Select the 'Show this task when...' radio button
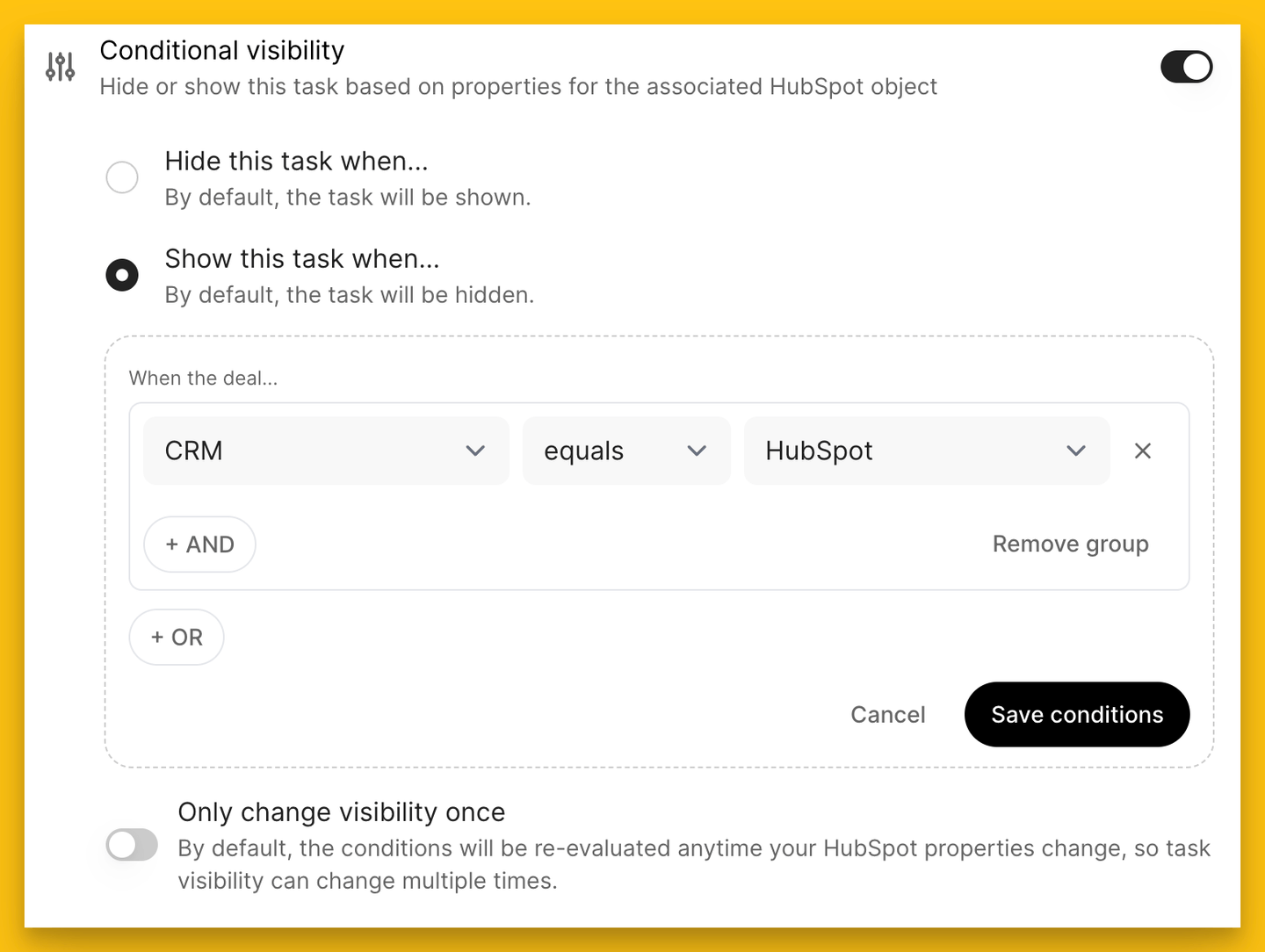Viewport: 1265px width, 952px height. (122, 275)
